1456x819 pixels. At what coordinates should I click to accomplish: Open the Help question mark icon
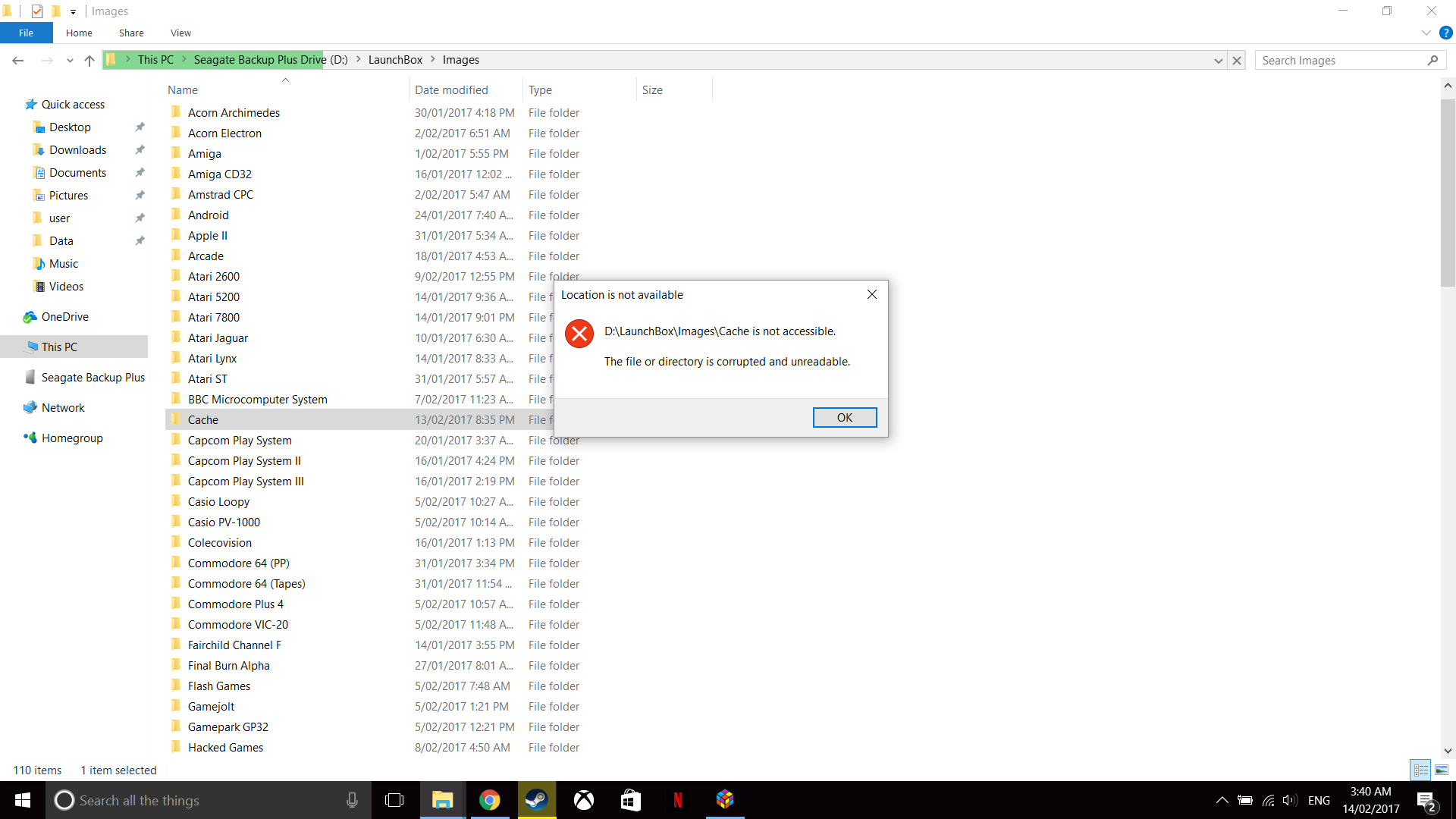pyautogui.click(x=1446, y=33)
